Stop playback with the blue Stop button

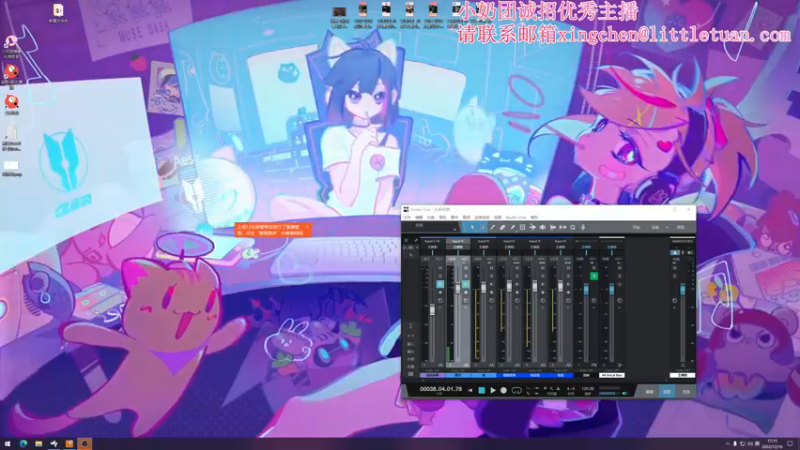(482, 390)
